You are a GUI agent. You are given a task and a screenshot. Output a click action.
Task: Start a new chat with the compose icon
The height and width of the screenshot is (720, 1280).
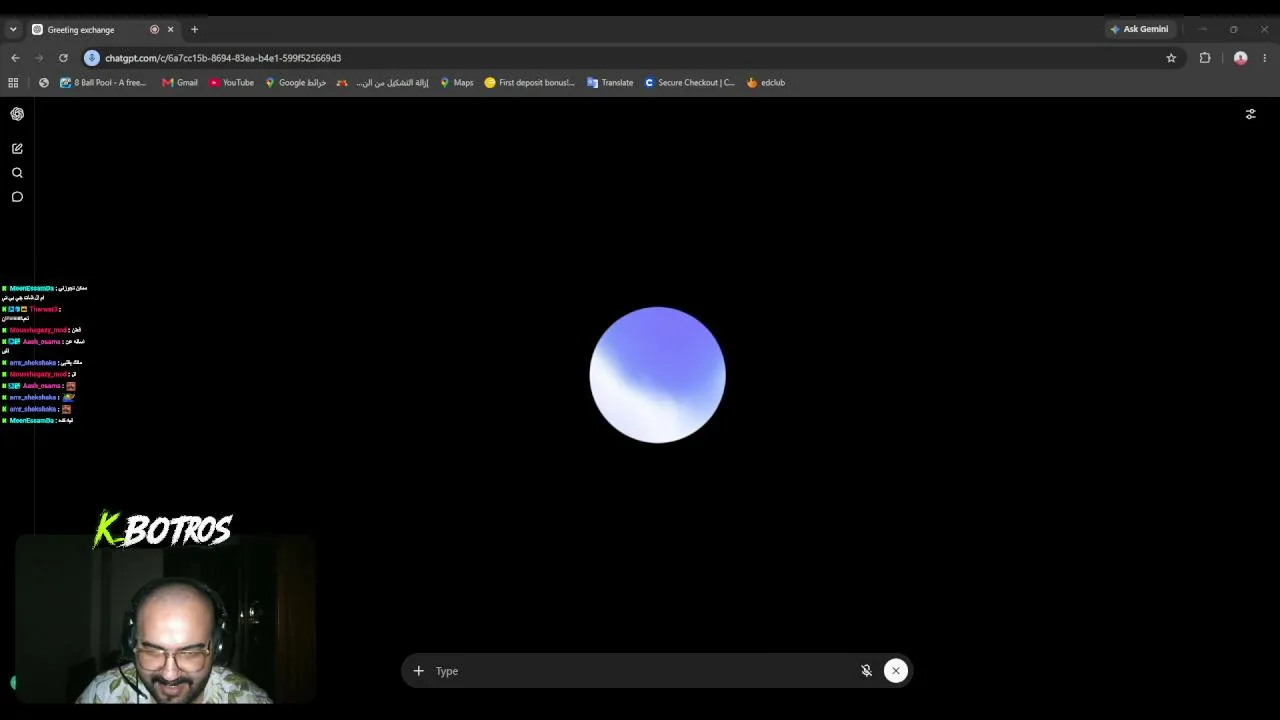[17, 148]
